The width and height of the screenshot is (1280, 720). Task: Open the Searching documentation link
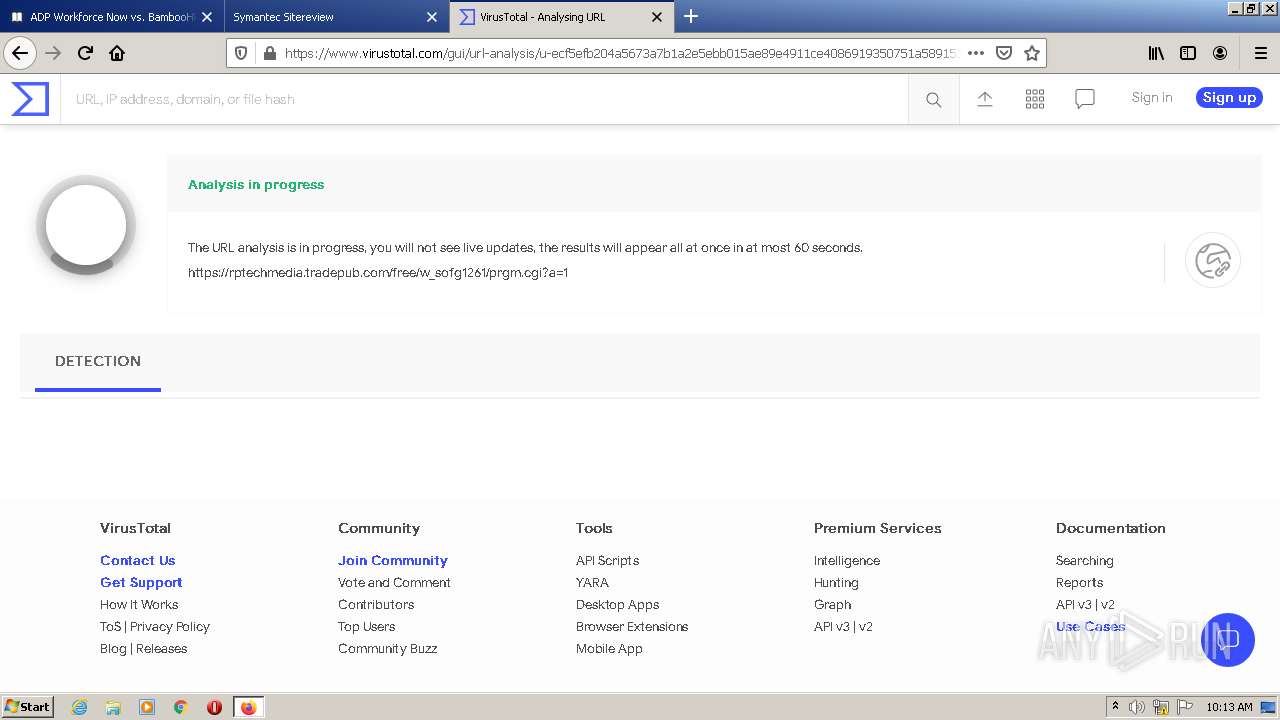coord(1084,560)
